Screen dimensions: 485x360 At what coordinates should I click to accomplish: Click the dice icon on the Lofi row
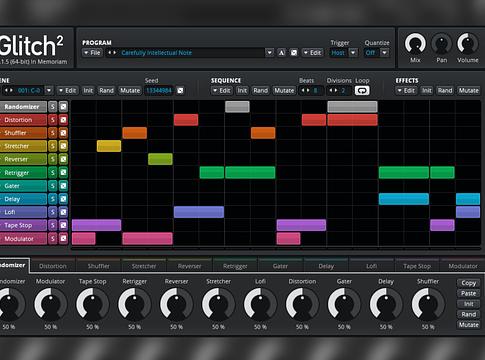(x=63, y=212)
